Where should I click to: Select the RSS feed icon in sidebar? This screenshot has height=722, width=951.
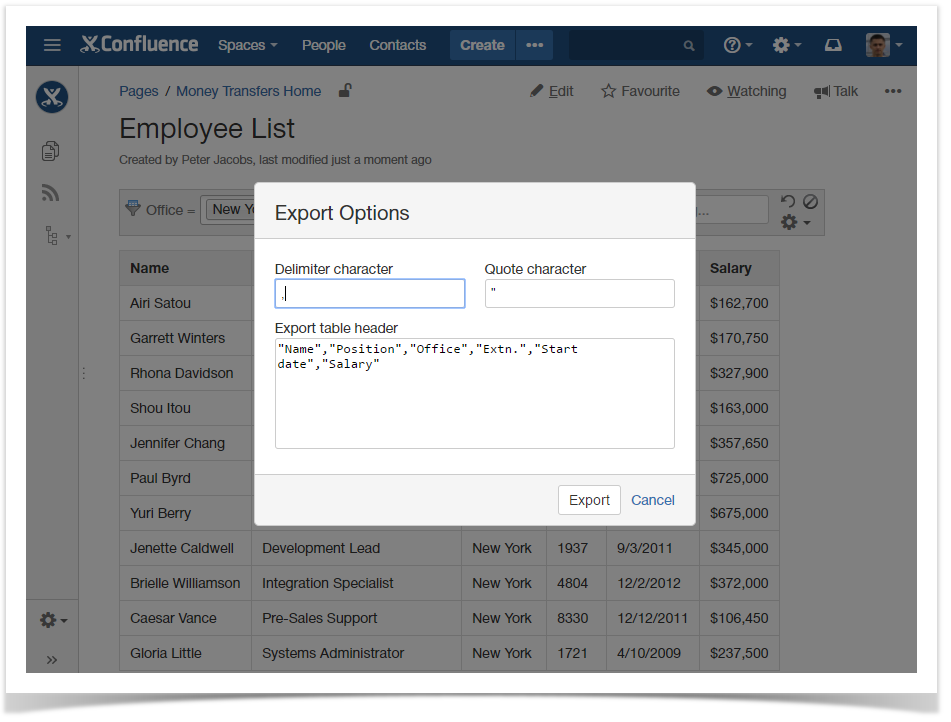[51, 193]
